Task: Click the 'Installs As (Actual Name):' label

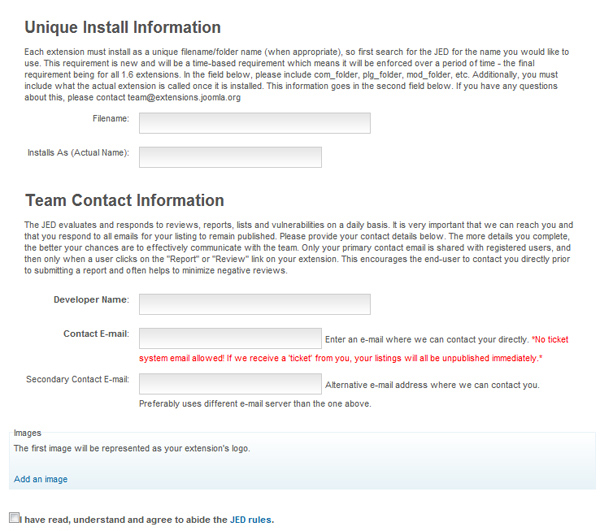Action: coord(78,153)
